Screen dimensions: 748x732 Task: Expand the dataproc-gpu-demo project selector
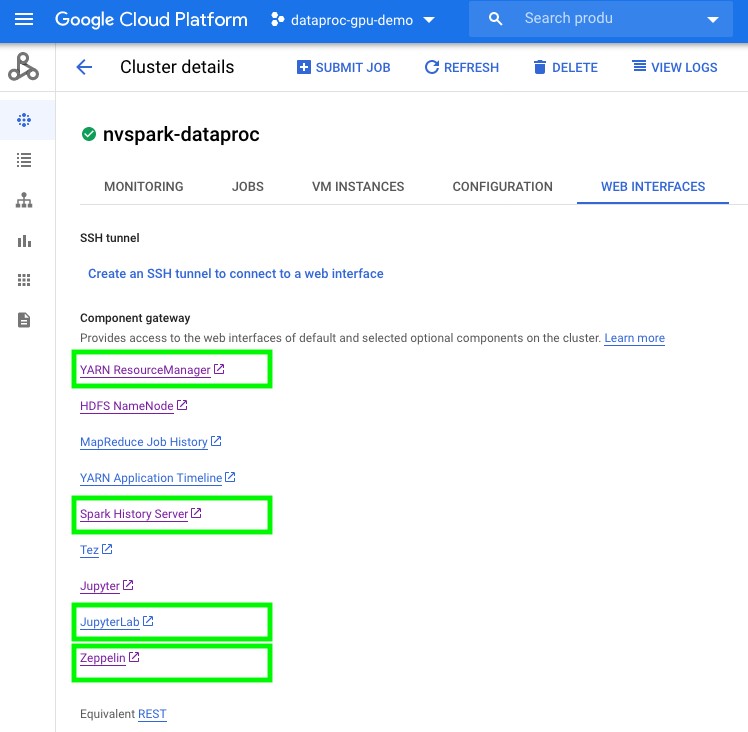point(352,20)
